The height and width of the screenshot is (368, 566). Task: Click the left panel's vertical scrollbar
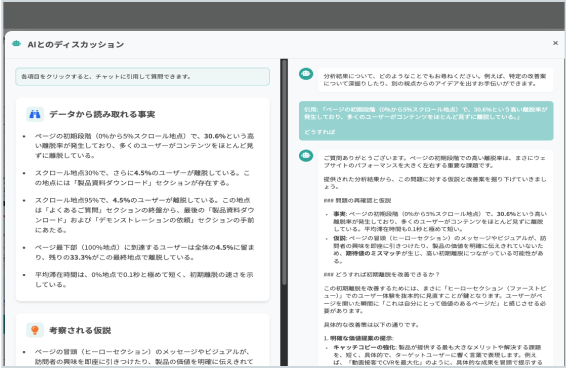pyautogui.click(x=284, y=173)
